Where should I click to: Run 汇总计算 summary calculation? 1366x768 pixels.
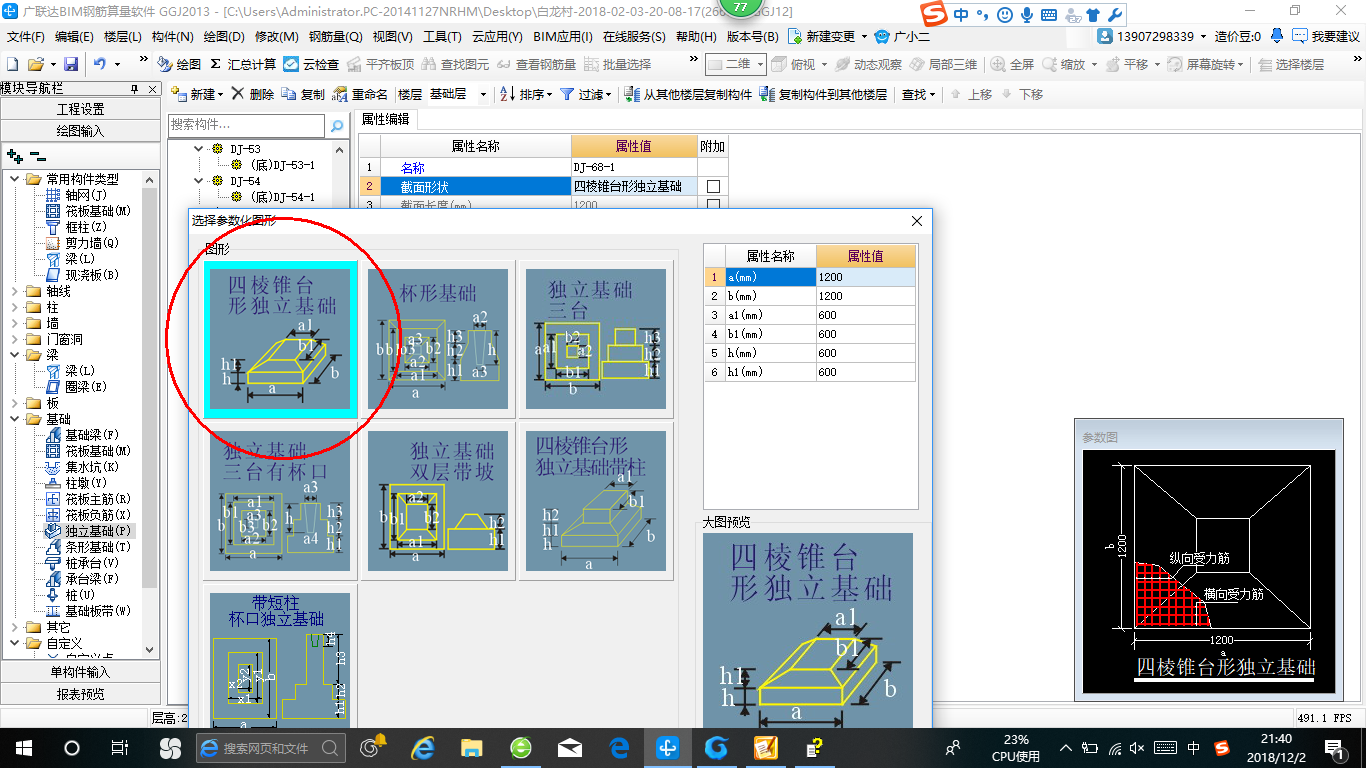[243, 64]
